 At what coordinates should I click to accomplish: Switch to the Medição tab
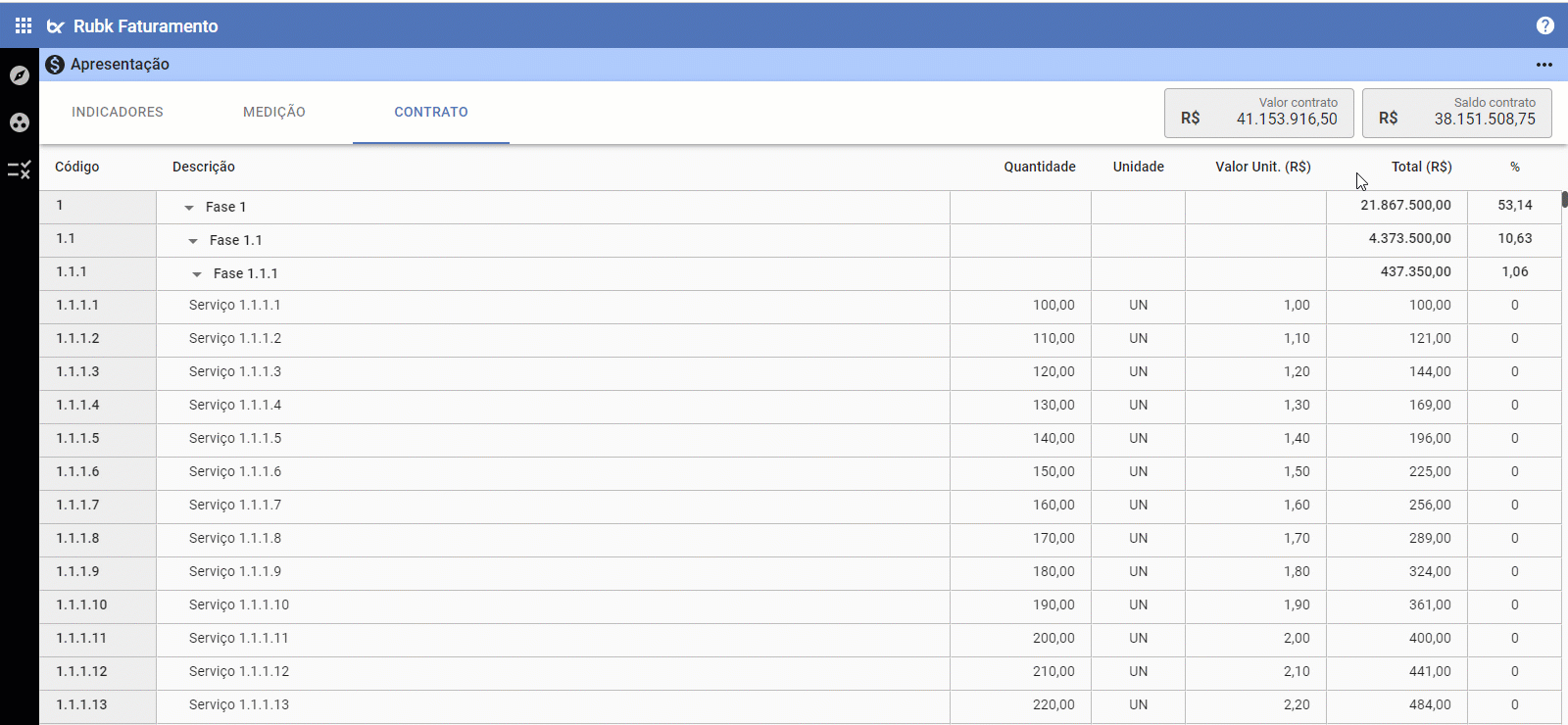click(x=274, y=112)
